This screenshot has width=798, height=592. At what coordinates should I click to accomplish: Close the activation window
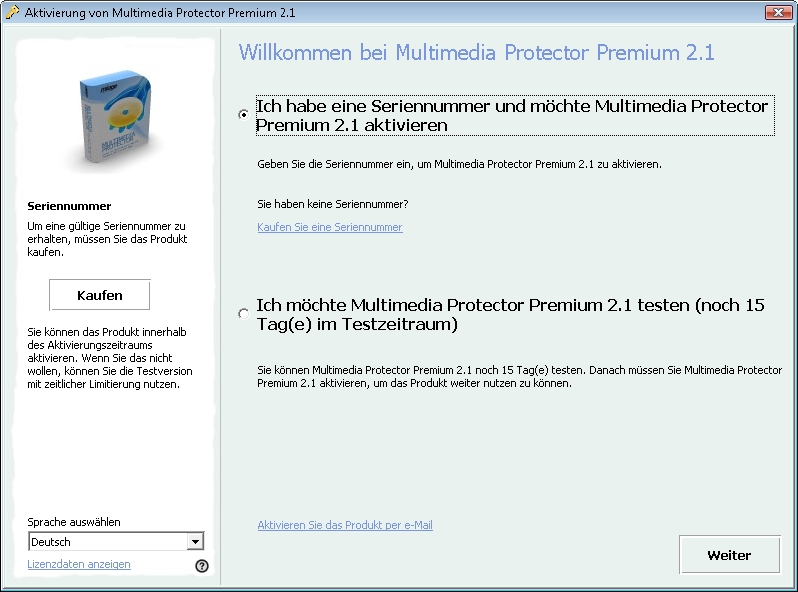[778, 12]
